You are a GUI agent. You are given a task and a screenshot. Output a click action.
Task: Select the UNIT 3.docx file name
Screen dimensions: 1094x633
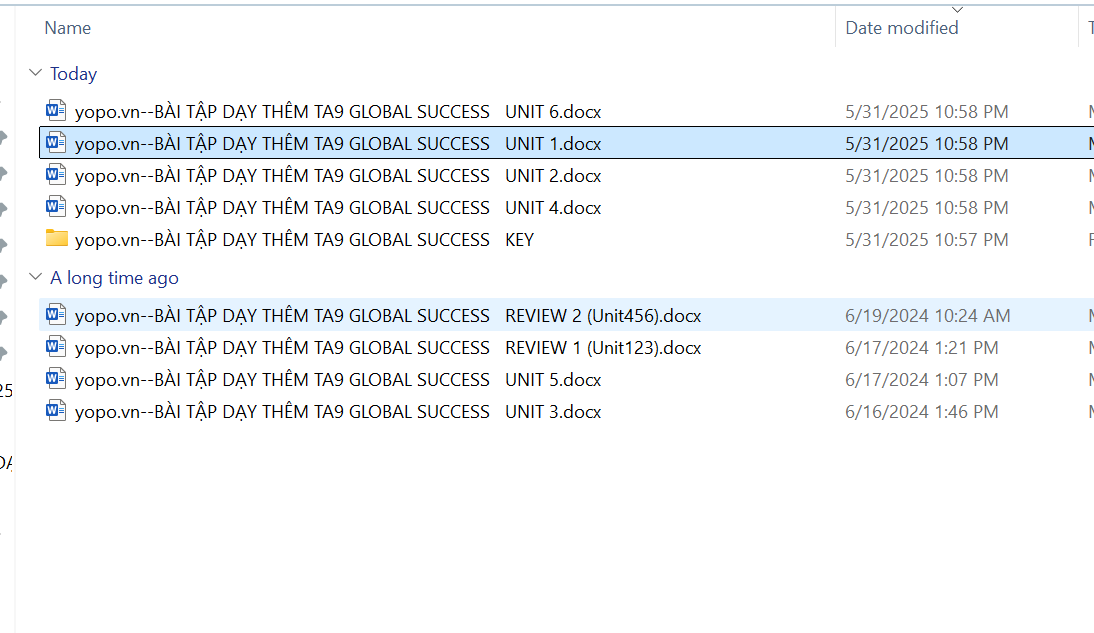338,412
